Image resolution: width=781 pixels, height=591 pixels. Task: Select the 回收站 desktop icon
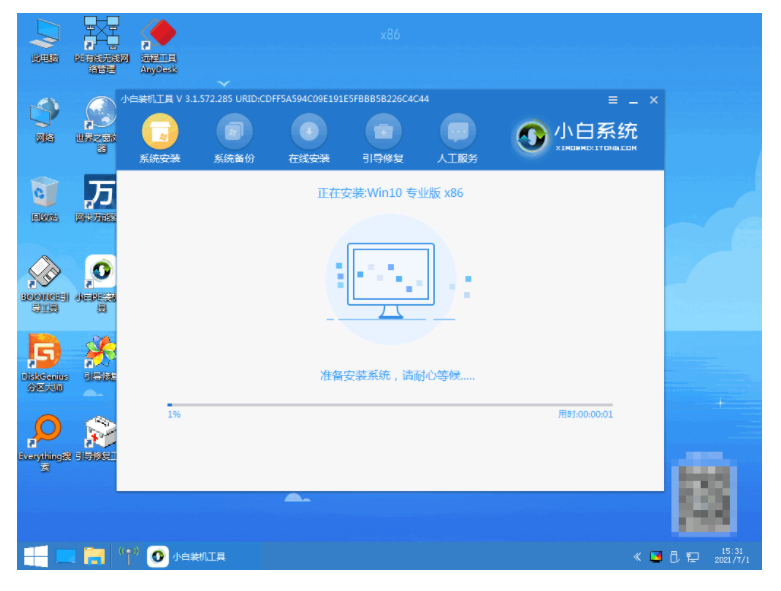(45, 199)
